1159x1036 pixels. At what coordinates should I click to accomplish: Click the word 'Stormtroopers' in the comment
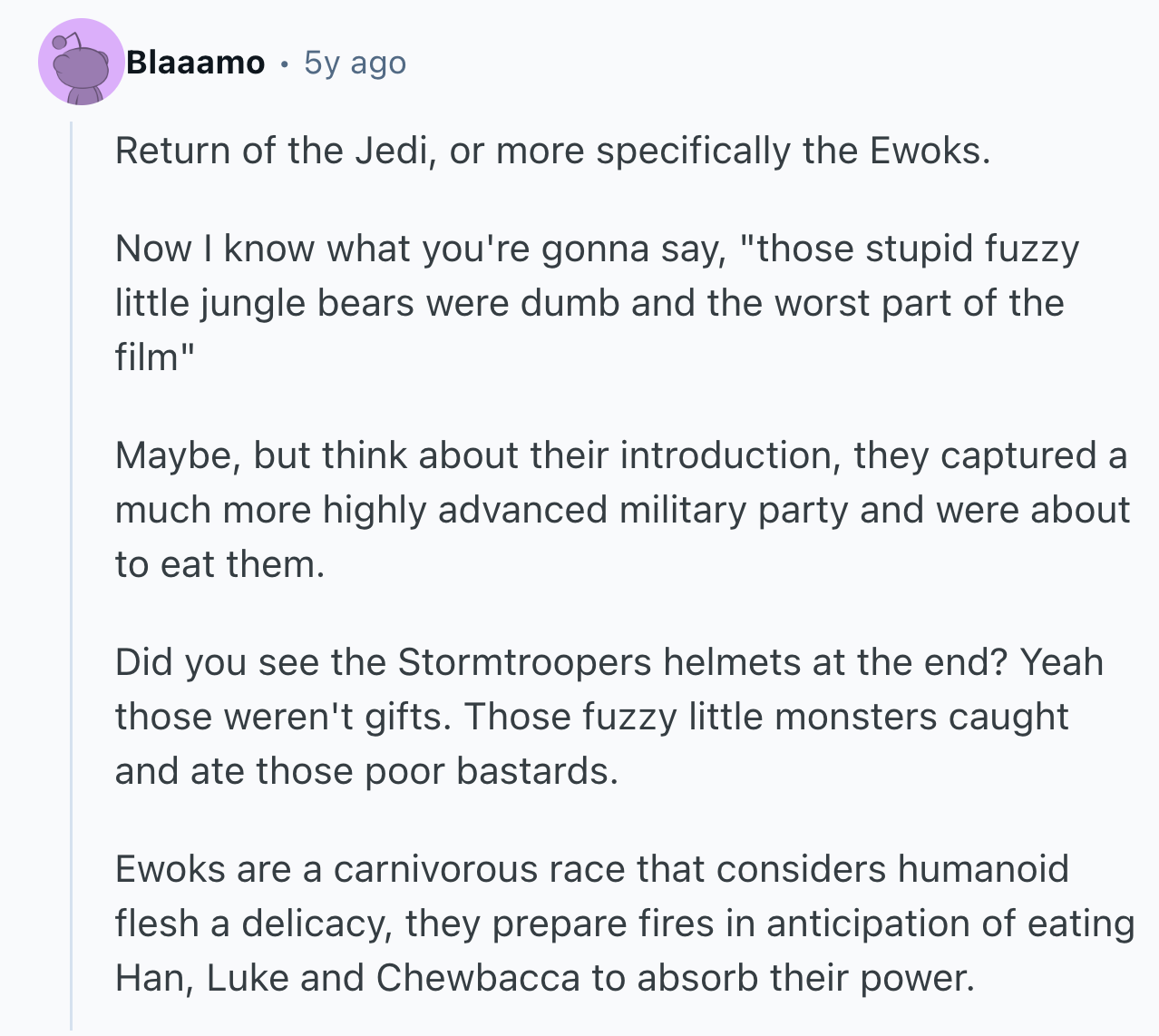click(x=524, y=662)
